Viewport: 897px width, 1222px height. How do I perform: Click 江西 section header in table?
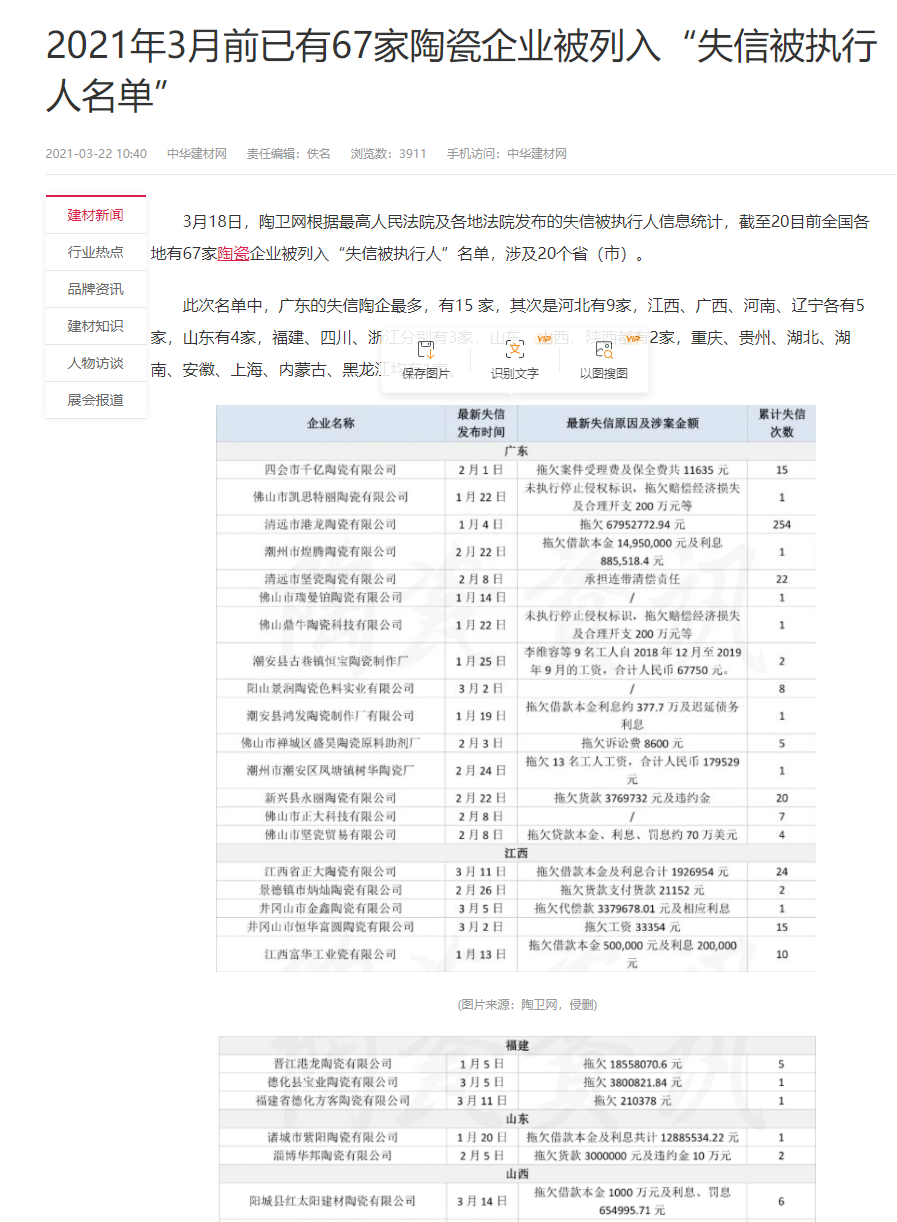516,853
